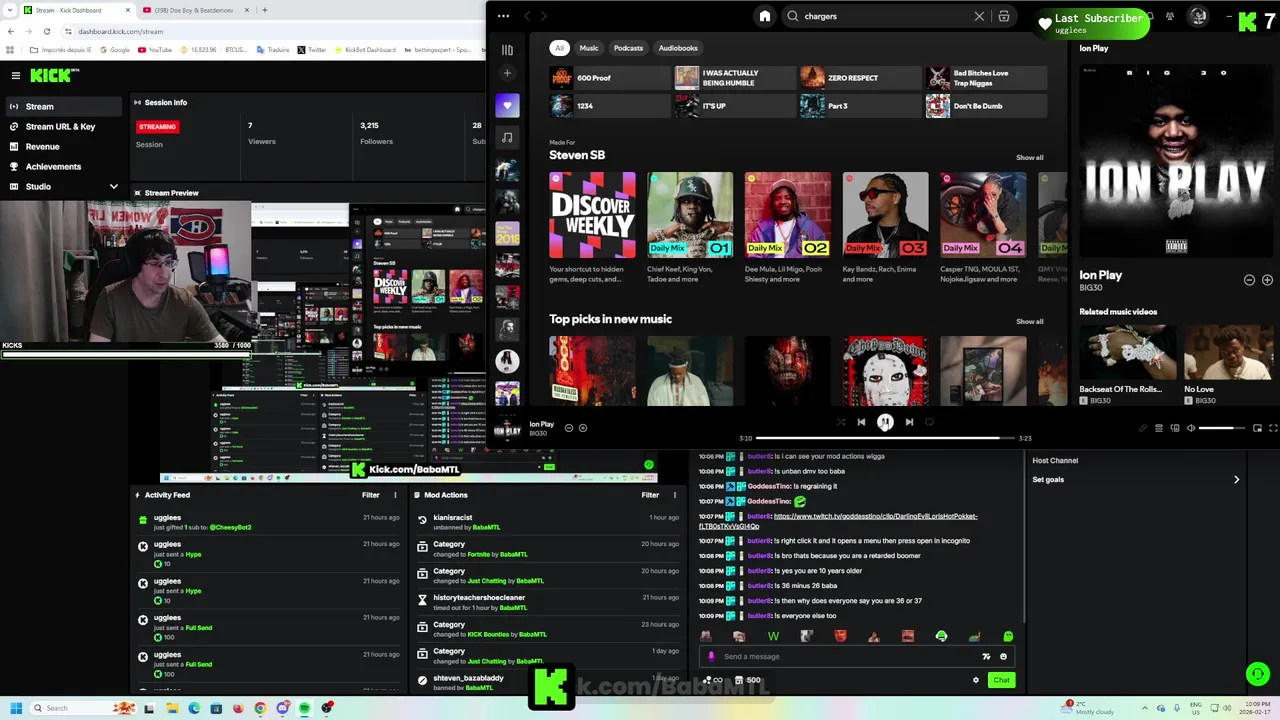Seek within the Spotify track progress bar

(x=884, y=438)
